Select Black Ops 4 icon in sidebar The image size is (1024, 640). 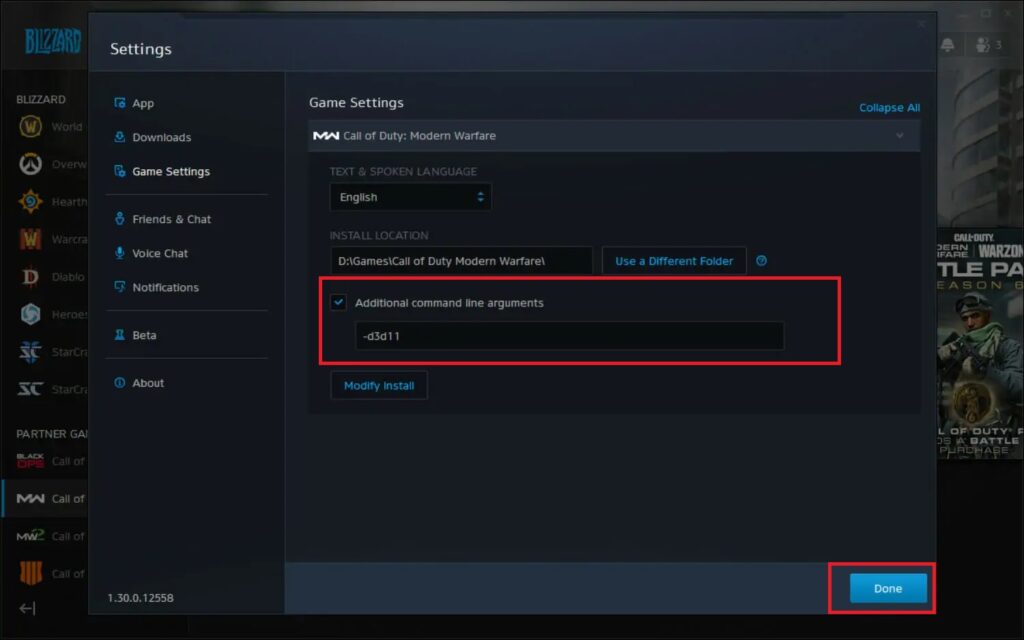[30, 573]
